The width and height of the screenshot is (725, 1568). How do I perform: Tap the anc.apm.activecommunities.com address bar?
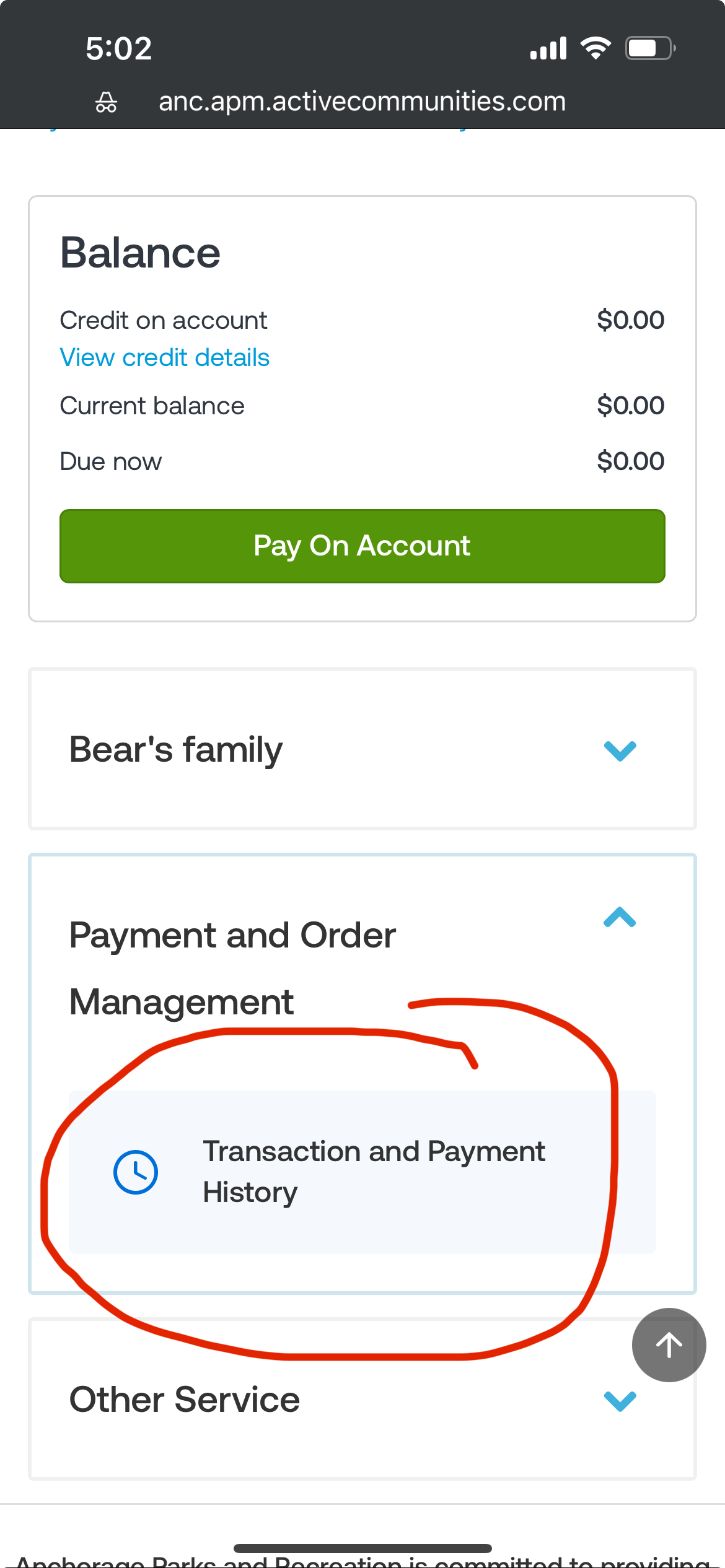coord(362,101)
